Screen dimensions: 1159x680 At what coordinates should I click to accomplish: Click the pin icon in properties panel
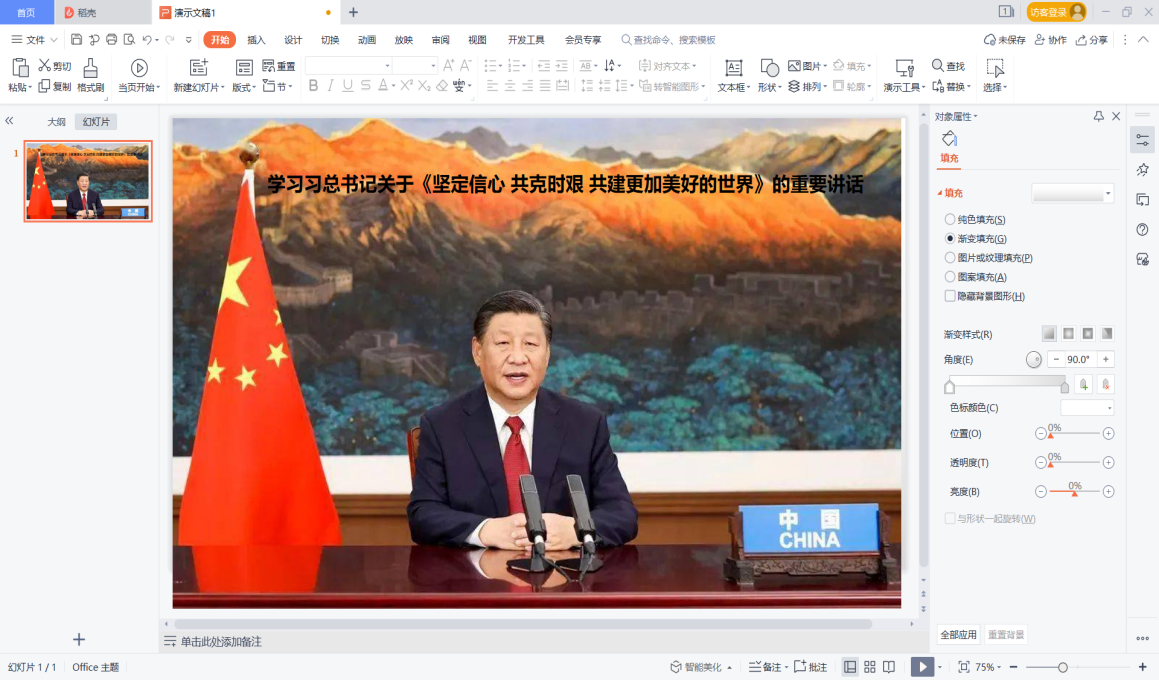[1099, 117]
